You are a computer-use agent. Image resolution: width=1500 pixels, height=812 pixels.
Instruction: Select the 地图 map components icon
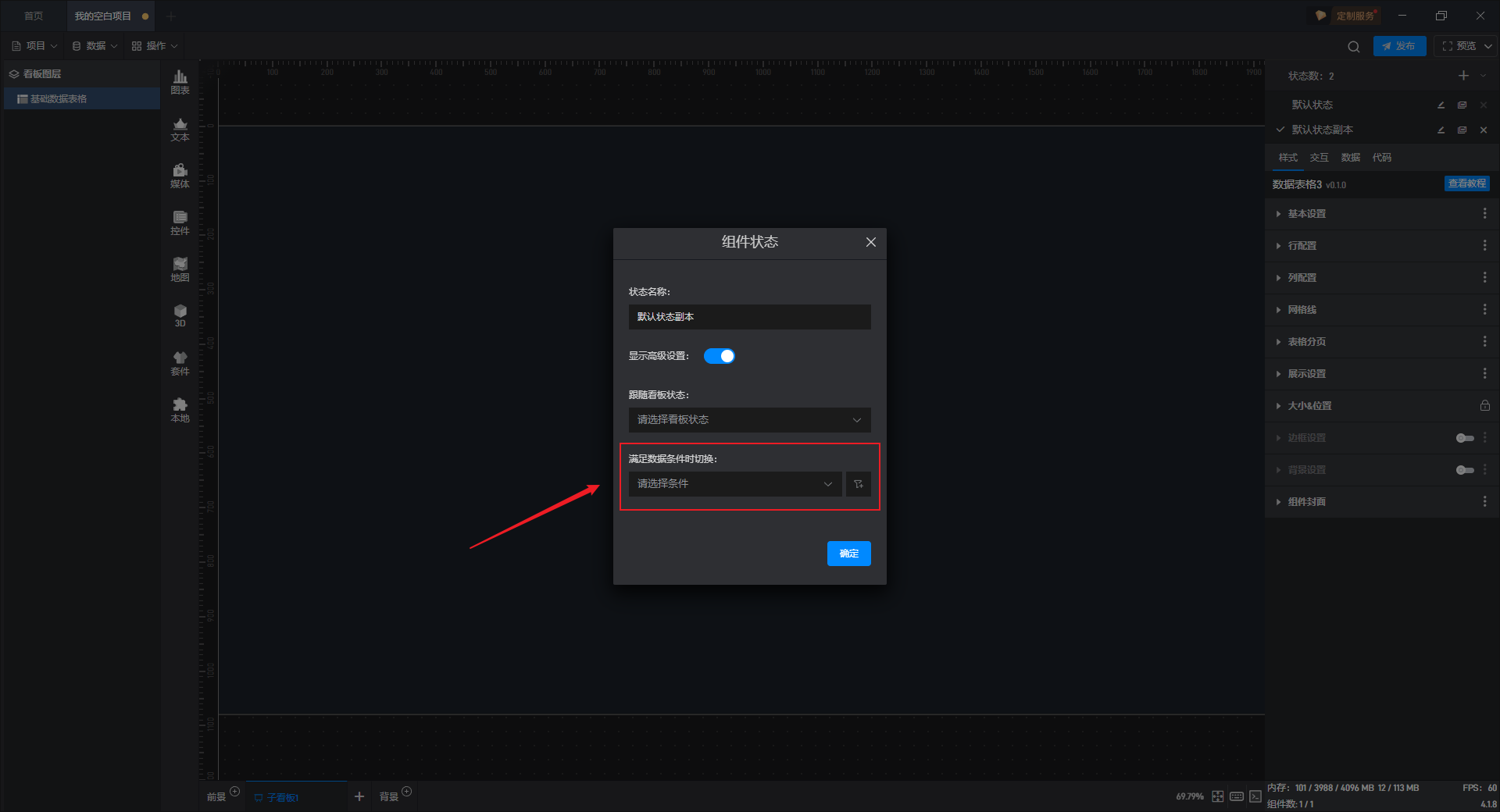180,269
